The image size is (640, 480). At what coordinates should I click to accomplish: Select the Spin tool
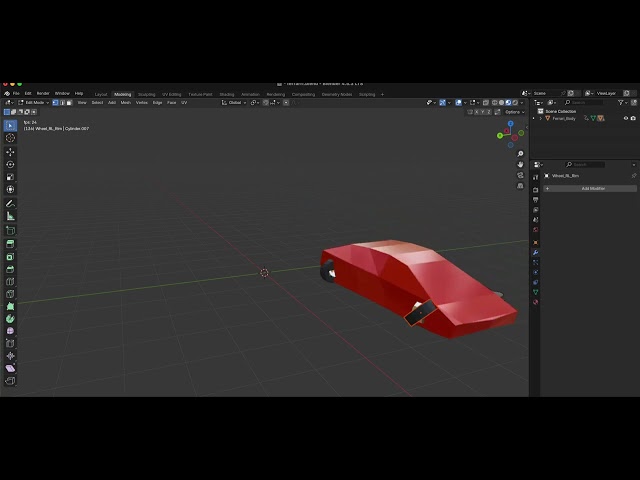[x=10, y=319]
